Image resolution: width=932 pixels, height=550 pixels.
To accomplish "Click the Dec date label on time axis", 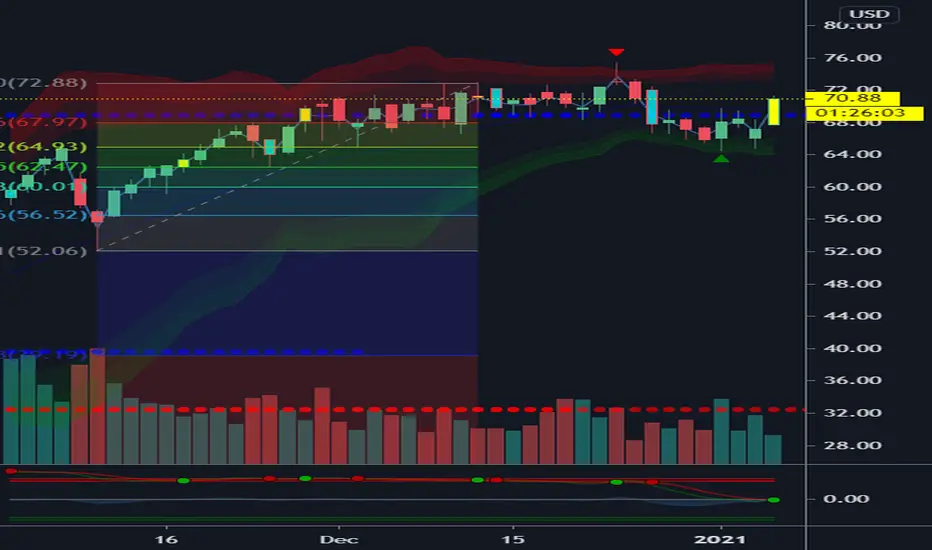I will (339, 540).
